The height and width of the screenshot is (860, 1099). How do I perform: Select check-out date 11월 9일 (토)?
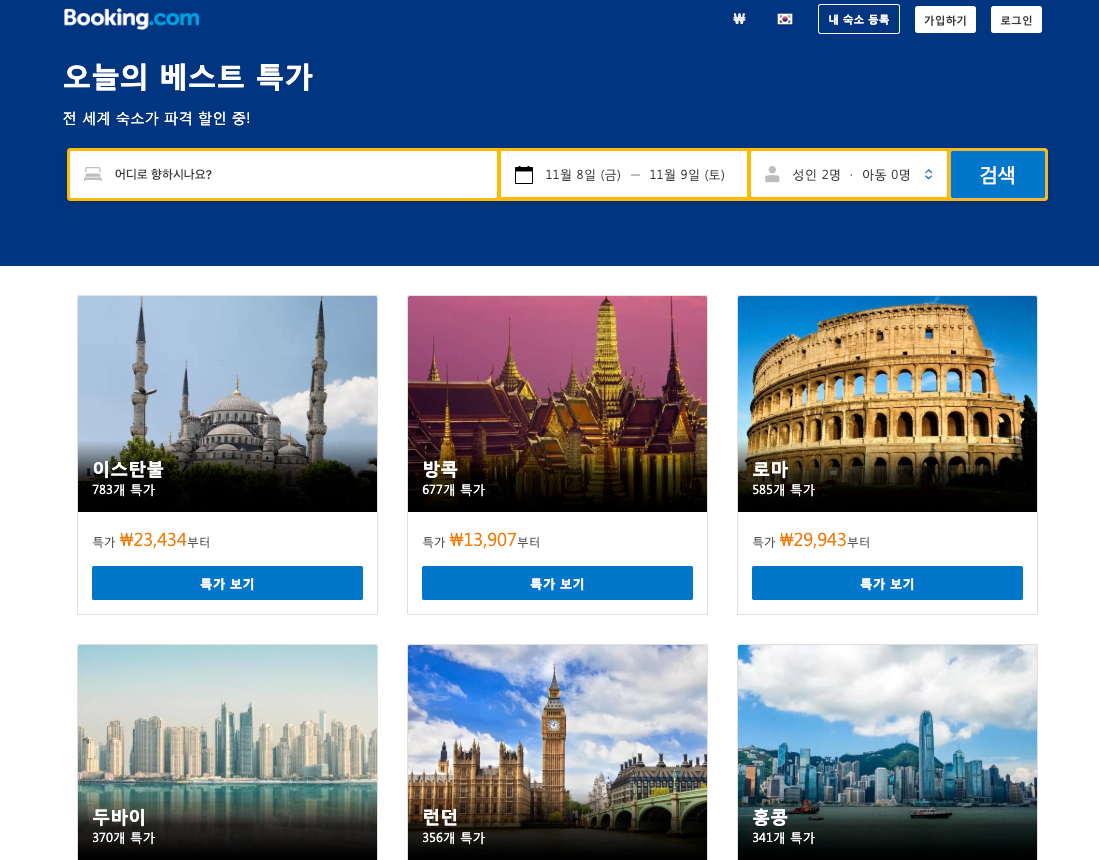[687, 175]
